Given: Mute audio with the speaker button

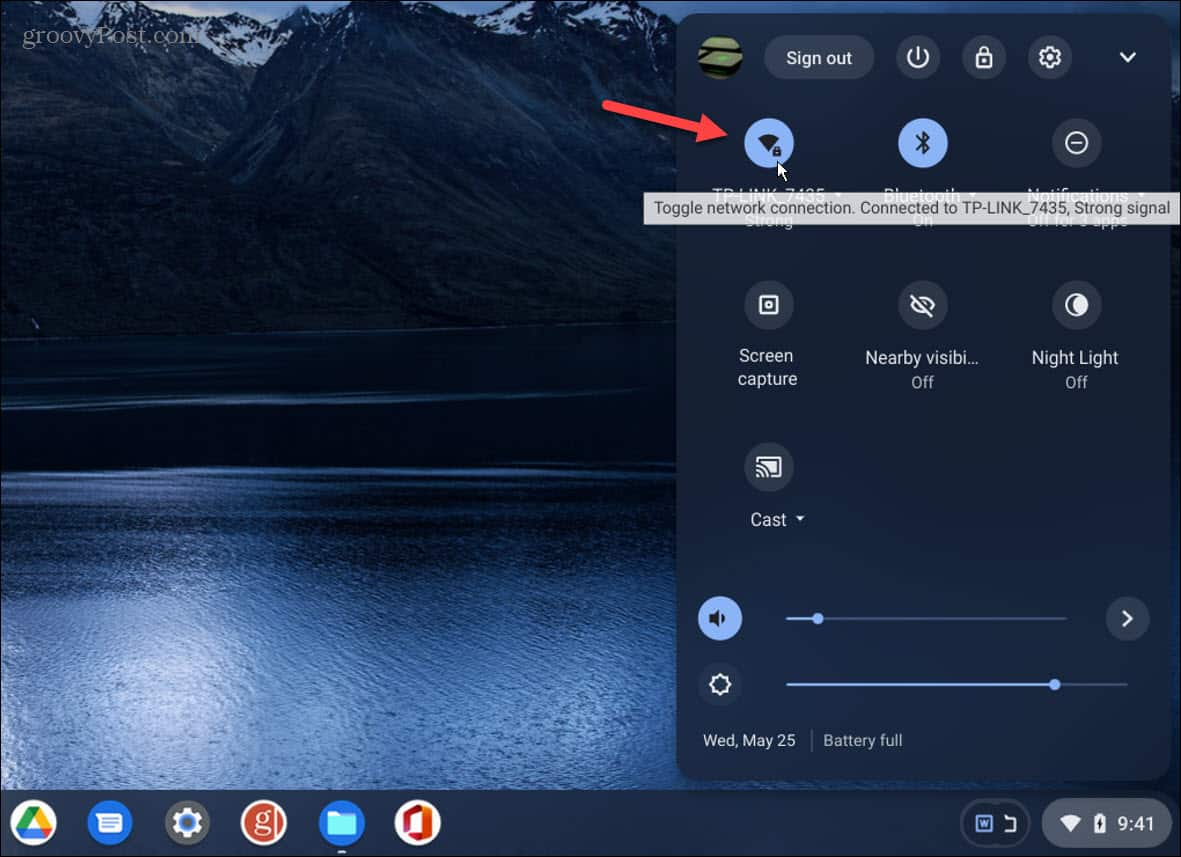Looking at the screenshot, I should [x=720, y=619].
